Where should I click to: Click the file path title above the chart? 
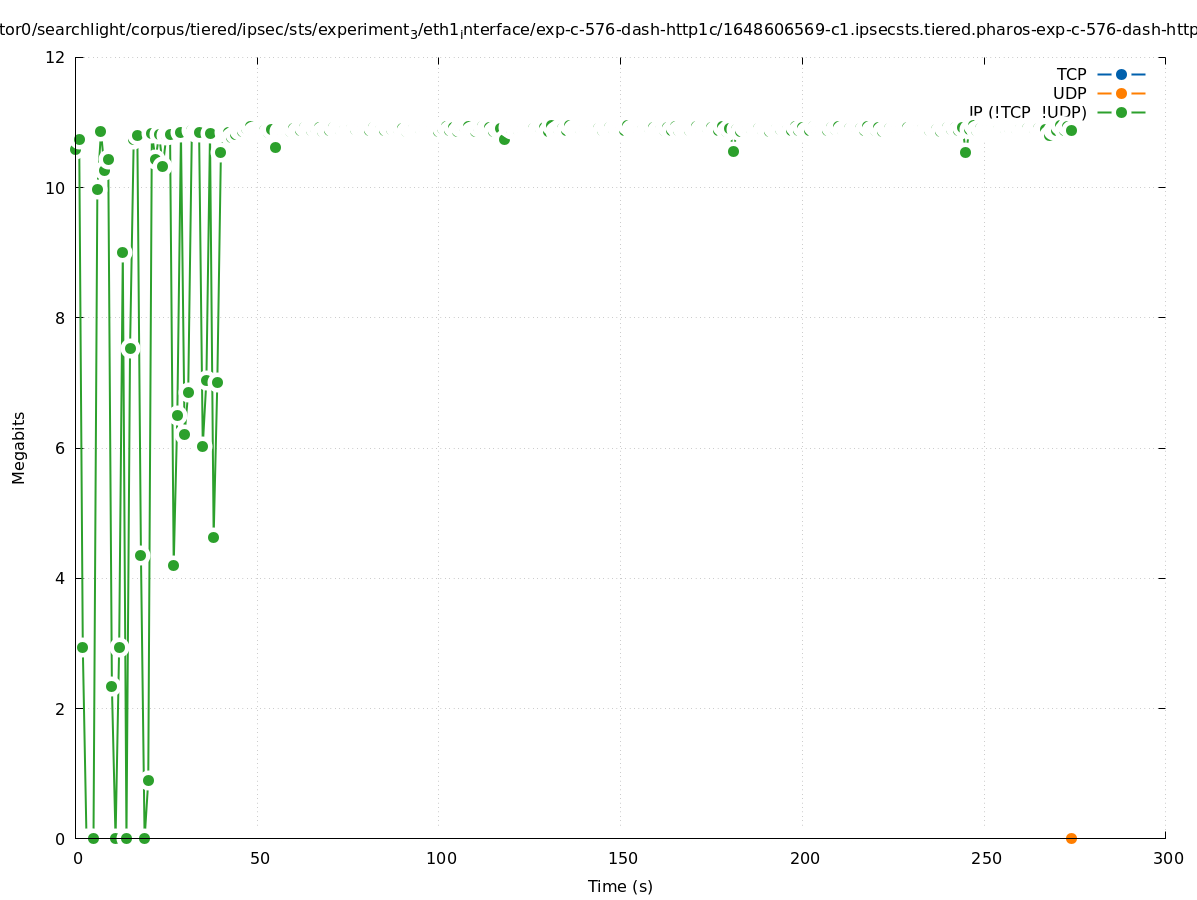click(598, 30)
